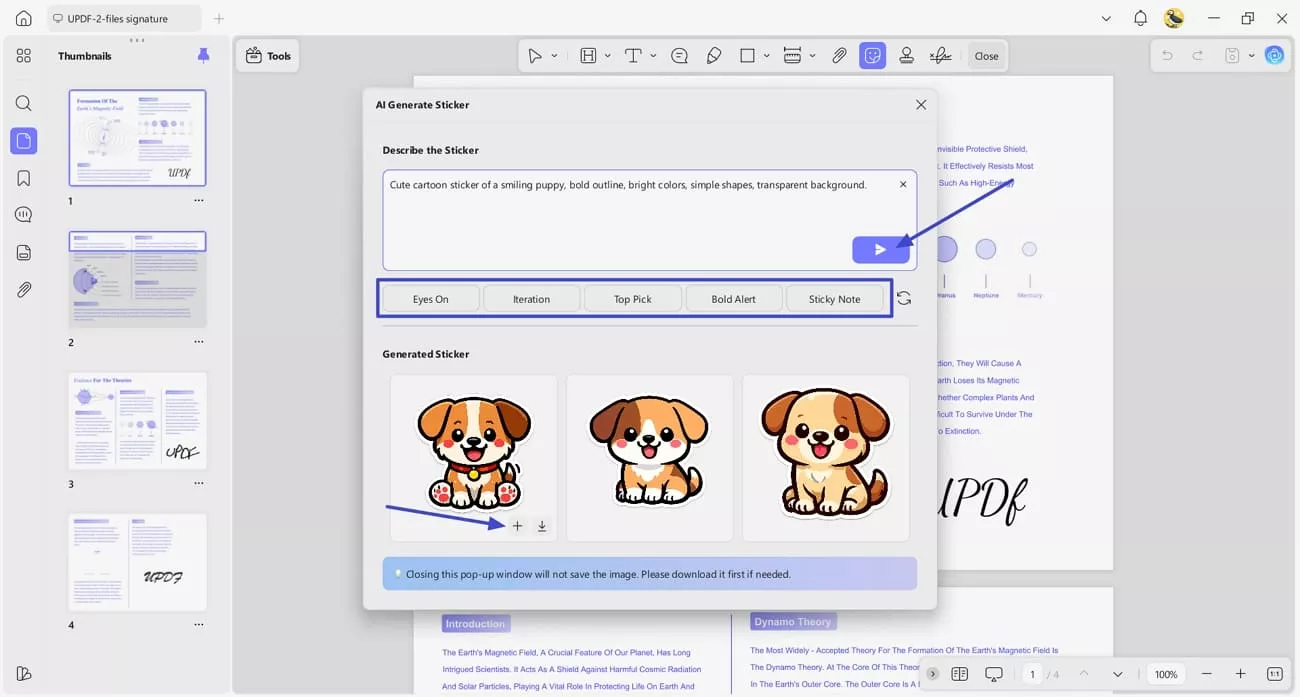Open the Bookmarks sidebar panel
1300x697 pixels.
click(24, 178)
